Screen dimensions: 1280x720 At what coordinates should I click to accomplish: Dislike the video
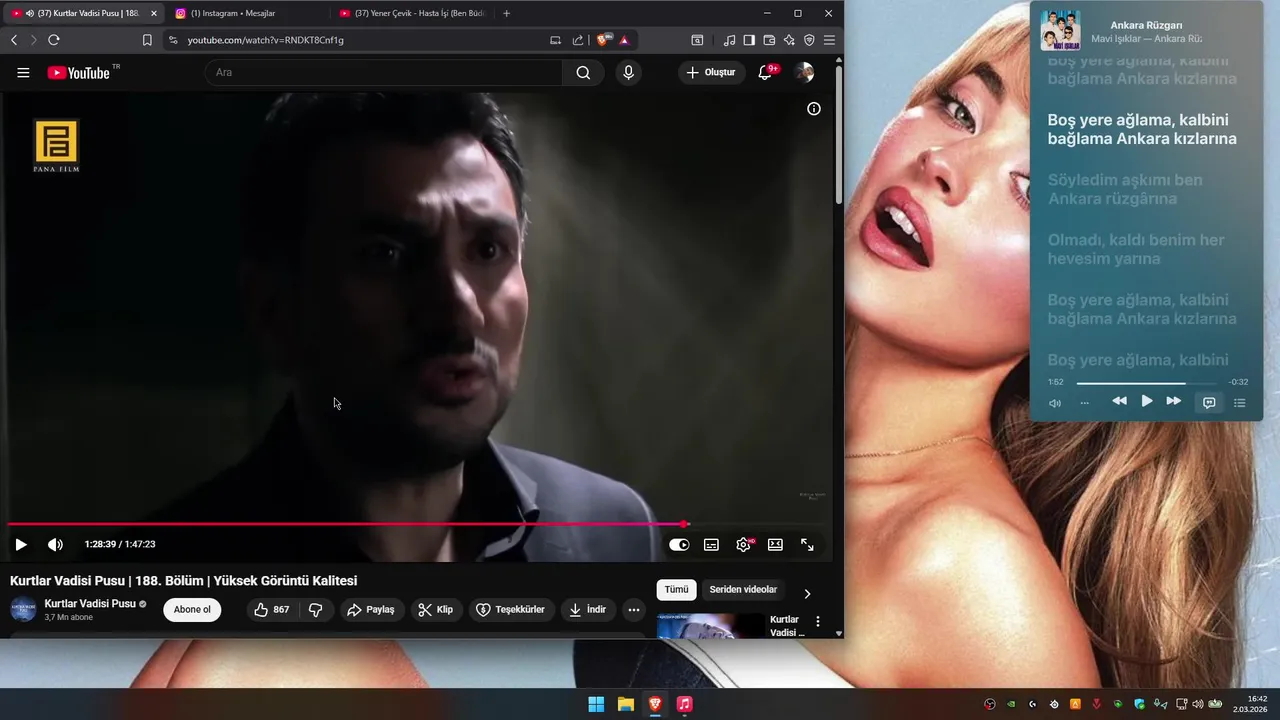[316, 610]
